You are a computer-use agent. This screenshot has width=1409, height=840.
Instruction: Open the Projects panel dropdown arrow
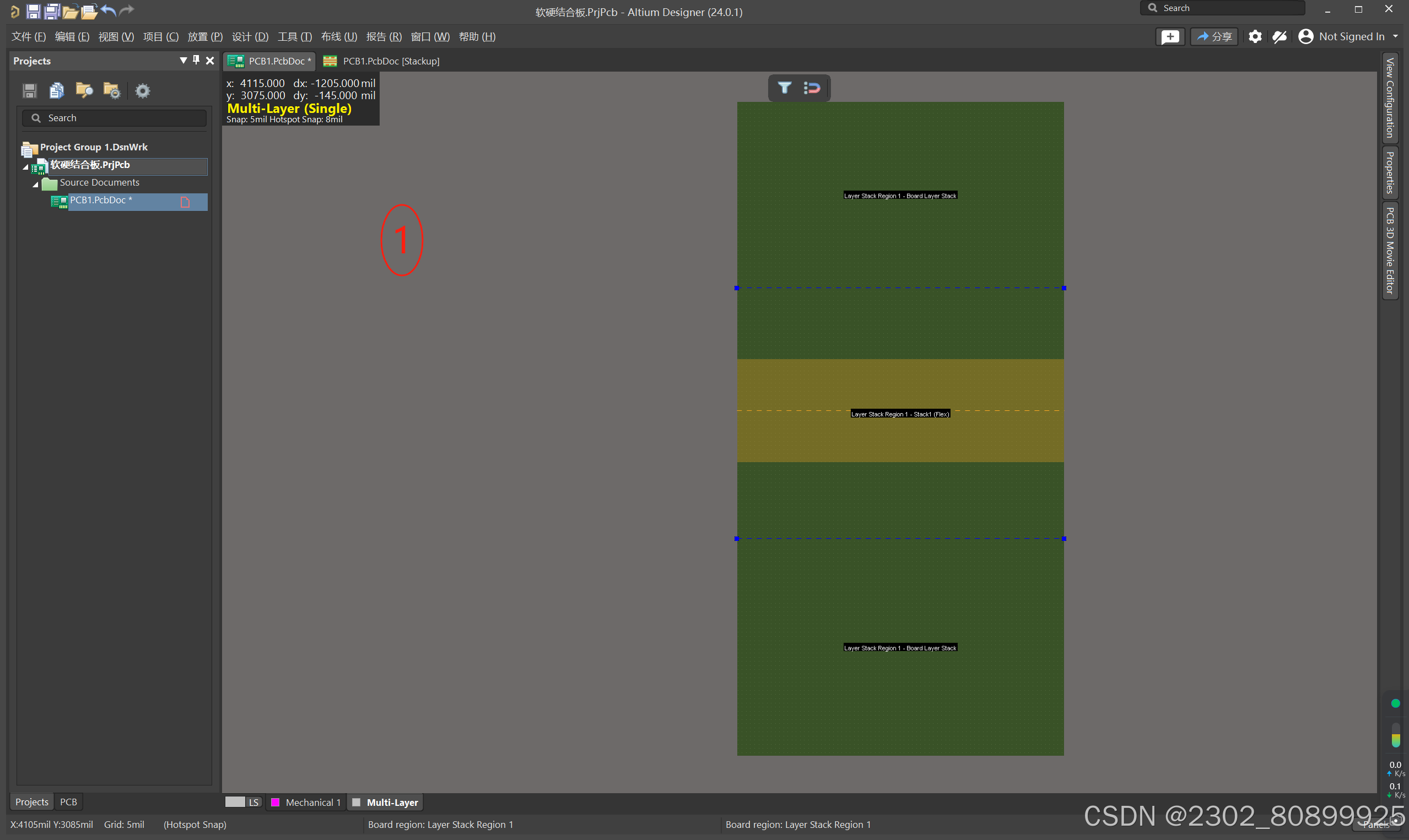coord(183,60)
